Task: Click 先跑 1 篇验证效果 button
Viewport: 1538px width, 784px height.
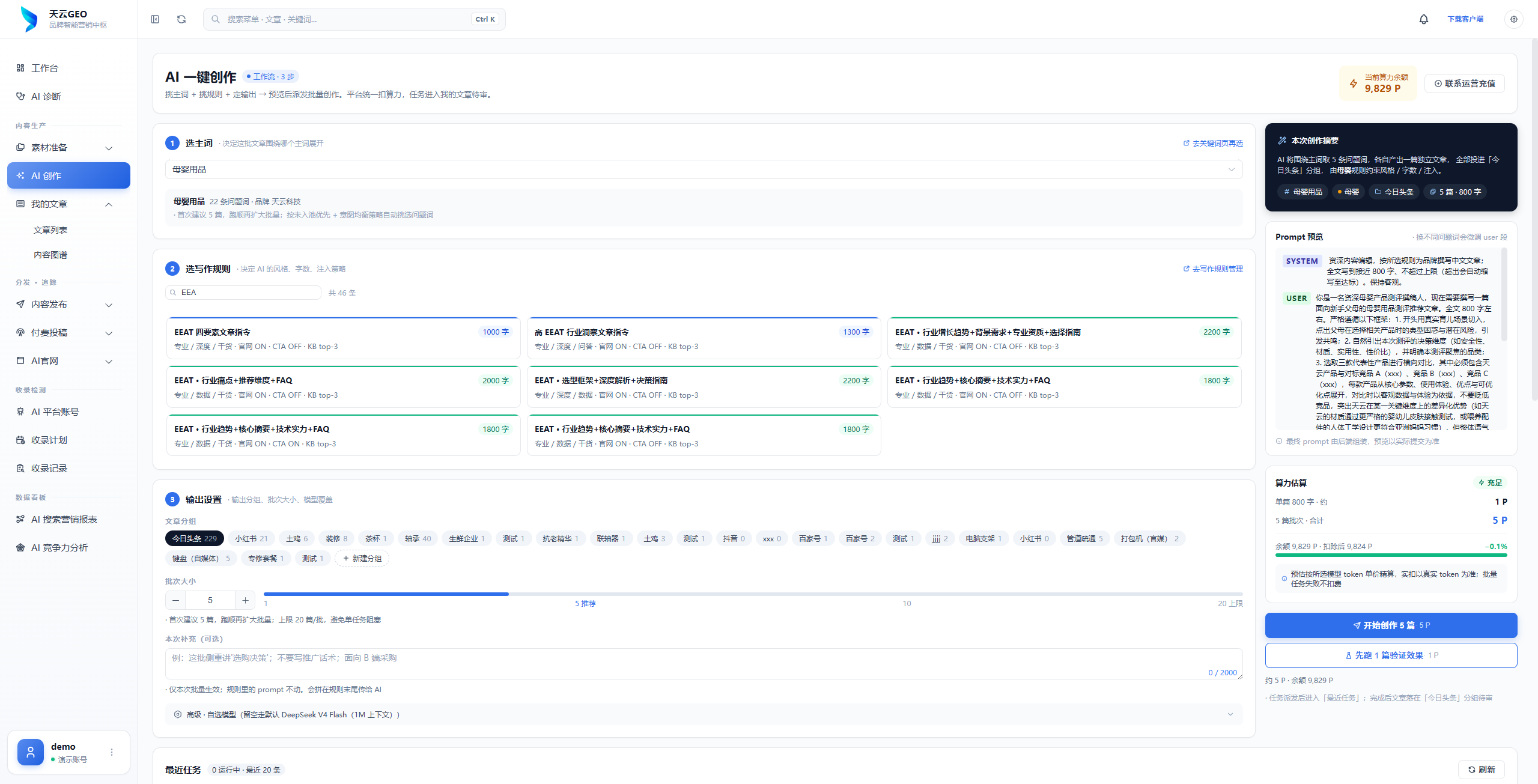Action: click(x=1391, y=655)
